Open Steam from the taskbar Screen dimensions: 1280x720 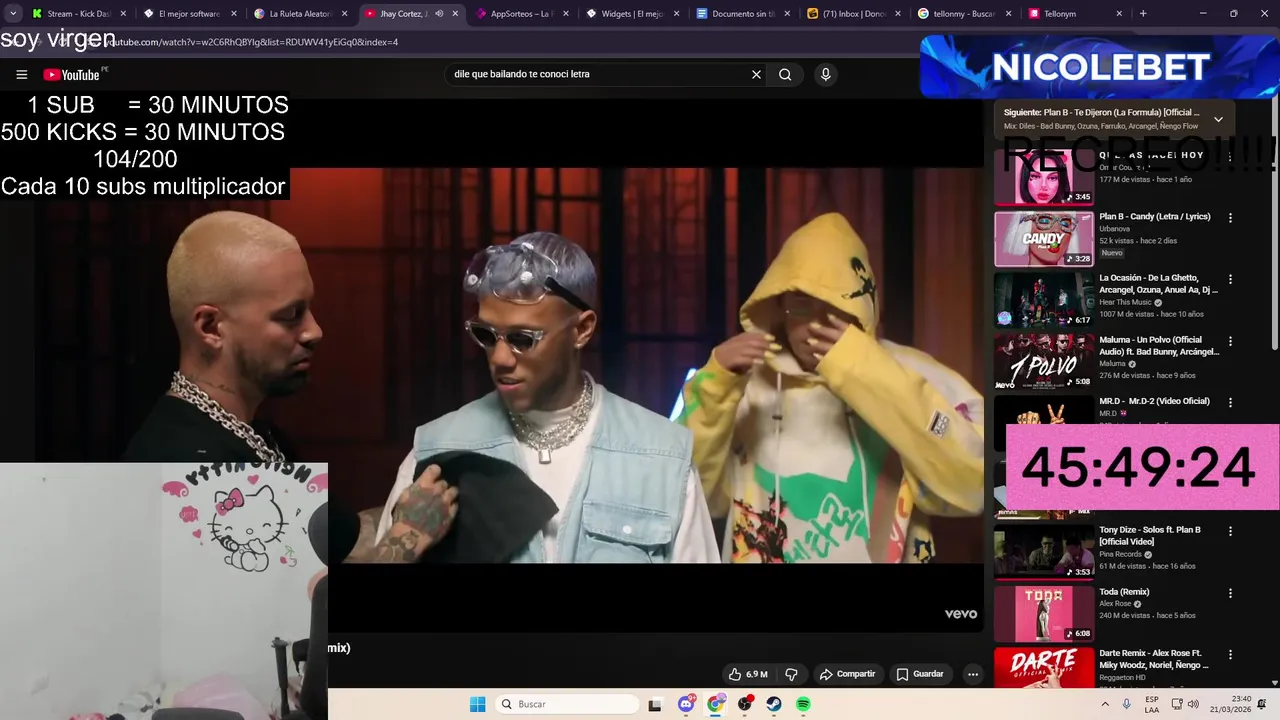(x=774, y=704)
